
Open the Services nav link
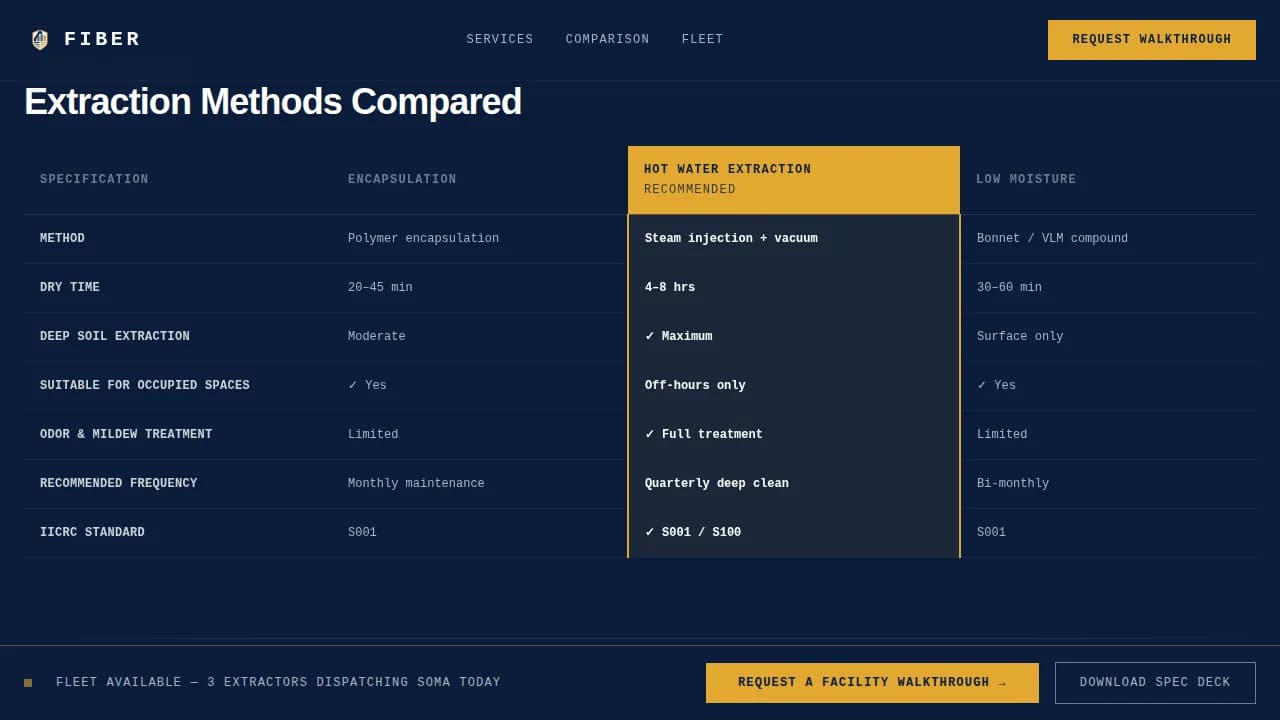[x=500, y=40]
